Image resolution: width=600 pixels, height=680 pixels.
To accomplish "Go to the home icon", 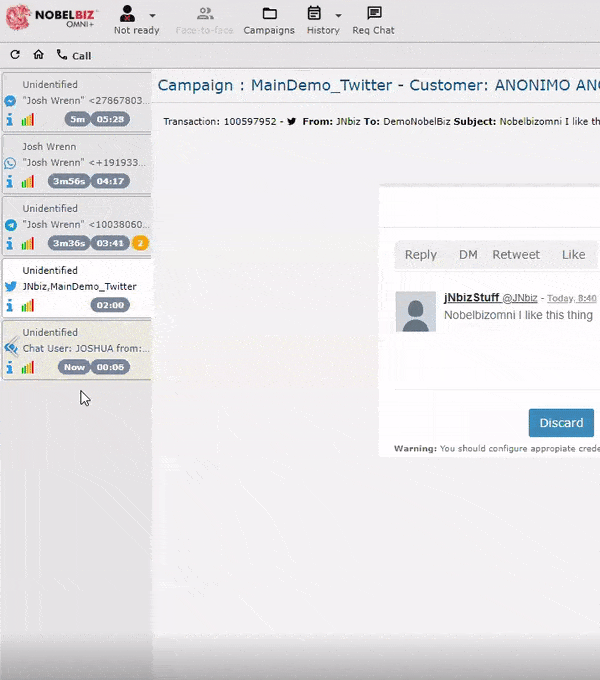I will pos(39,55).
